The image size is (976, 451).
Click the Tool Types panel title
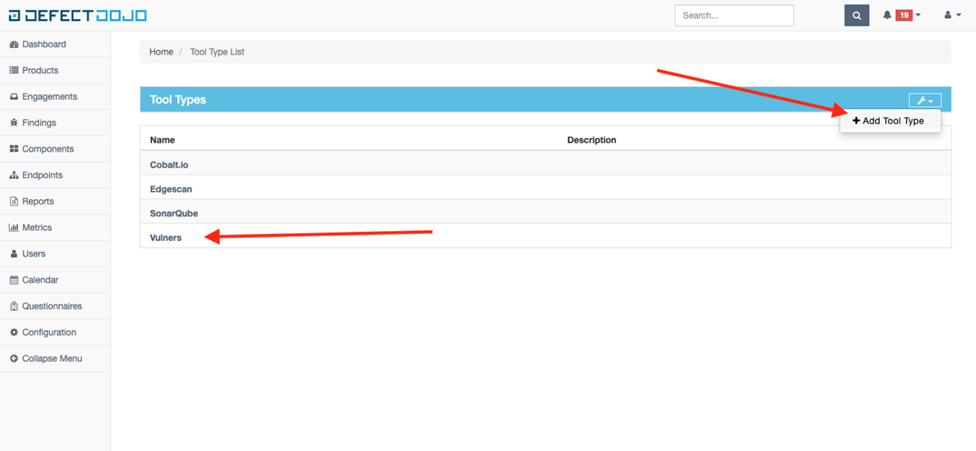pos(178,100)
